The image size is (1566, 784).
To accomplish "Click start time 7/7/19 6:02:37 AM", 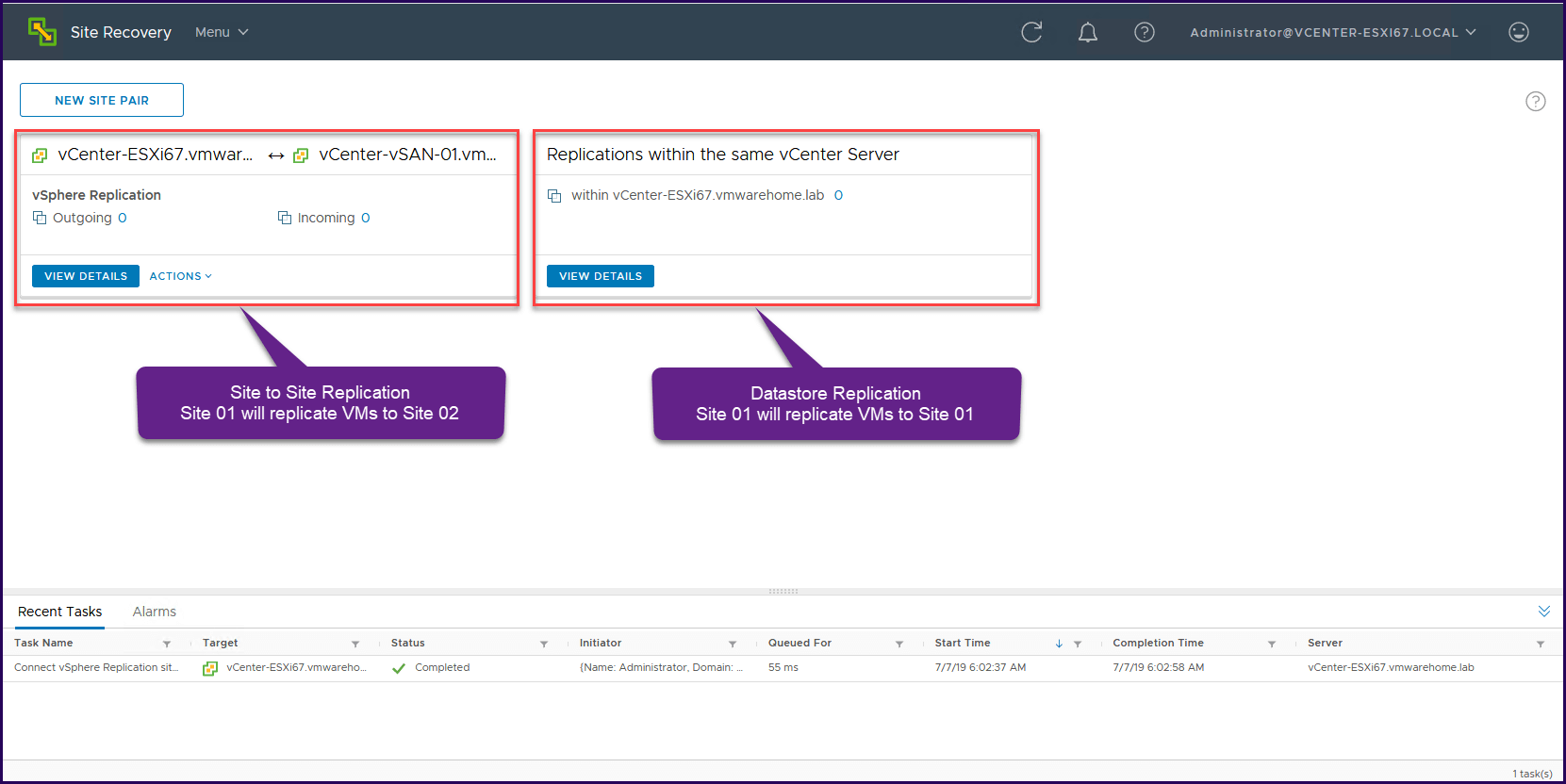I will [x=981, y=667].
